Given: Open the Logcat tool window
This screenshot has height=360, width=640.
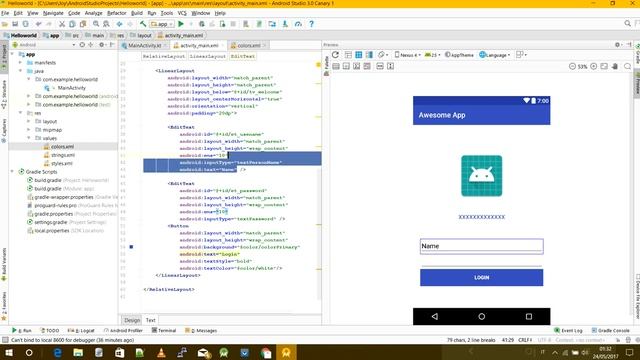Looking at the screenshot, I should [x=81, y=331].
